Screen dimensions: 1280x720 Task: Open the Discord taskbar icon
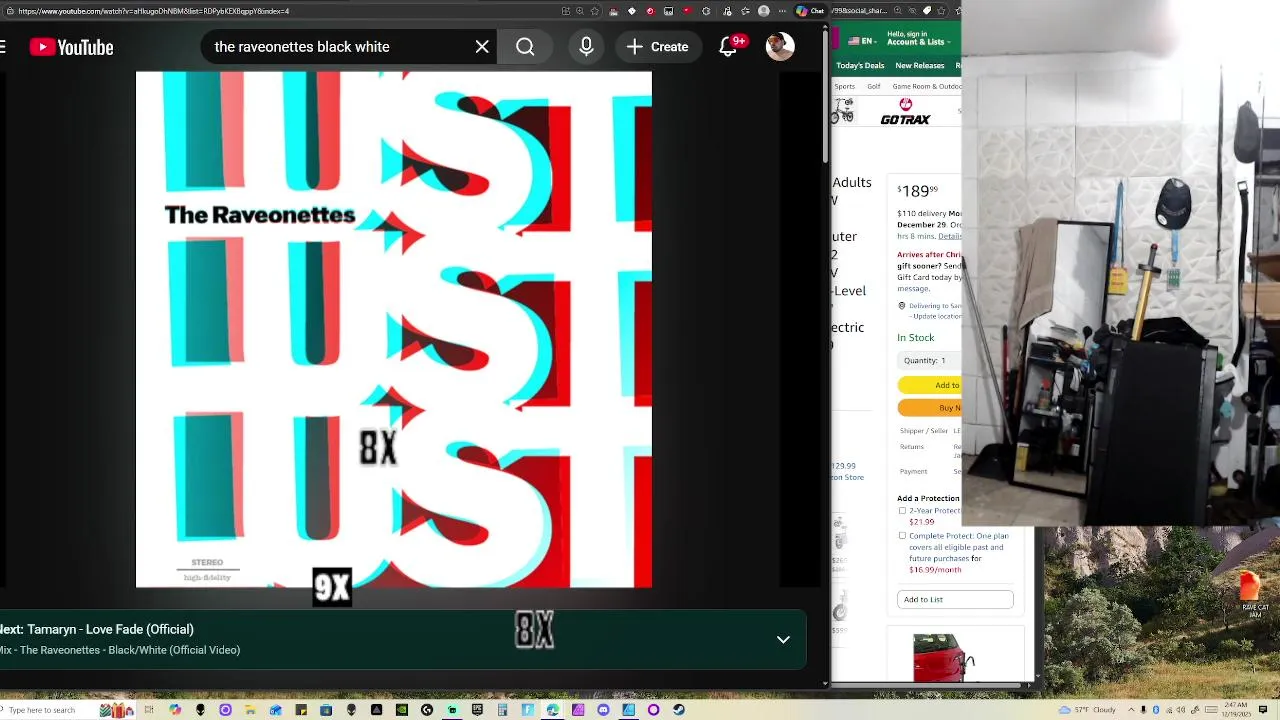pyautogui.click(x=603, y=710)
